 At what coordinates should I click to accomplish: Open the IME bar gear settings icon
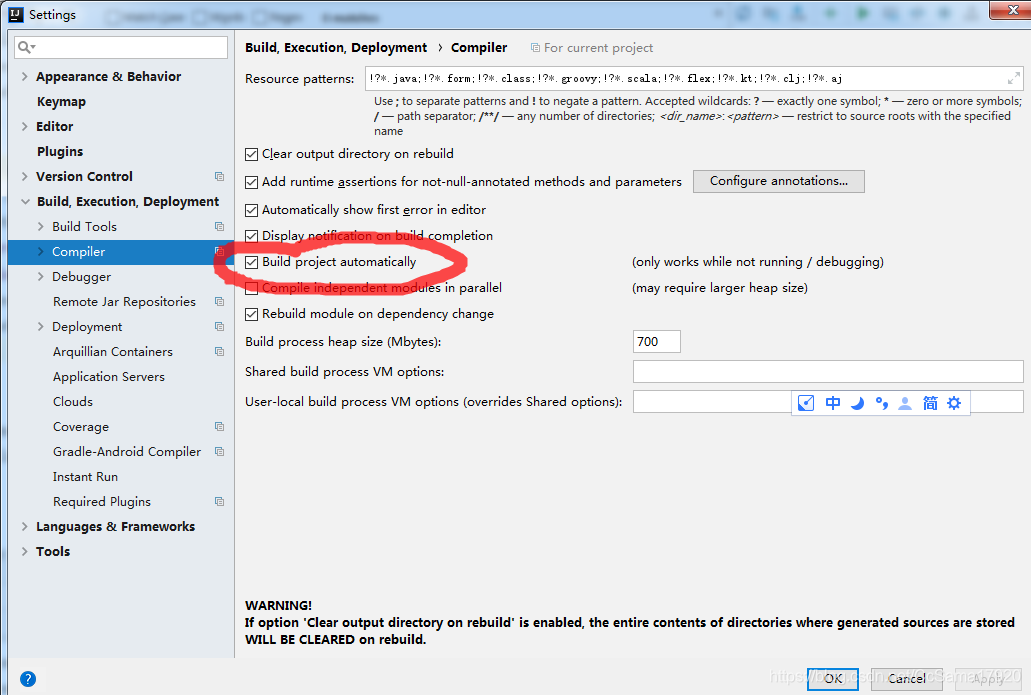954,403
